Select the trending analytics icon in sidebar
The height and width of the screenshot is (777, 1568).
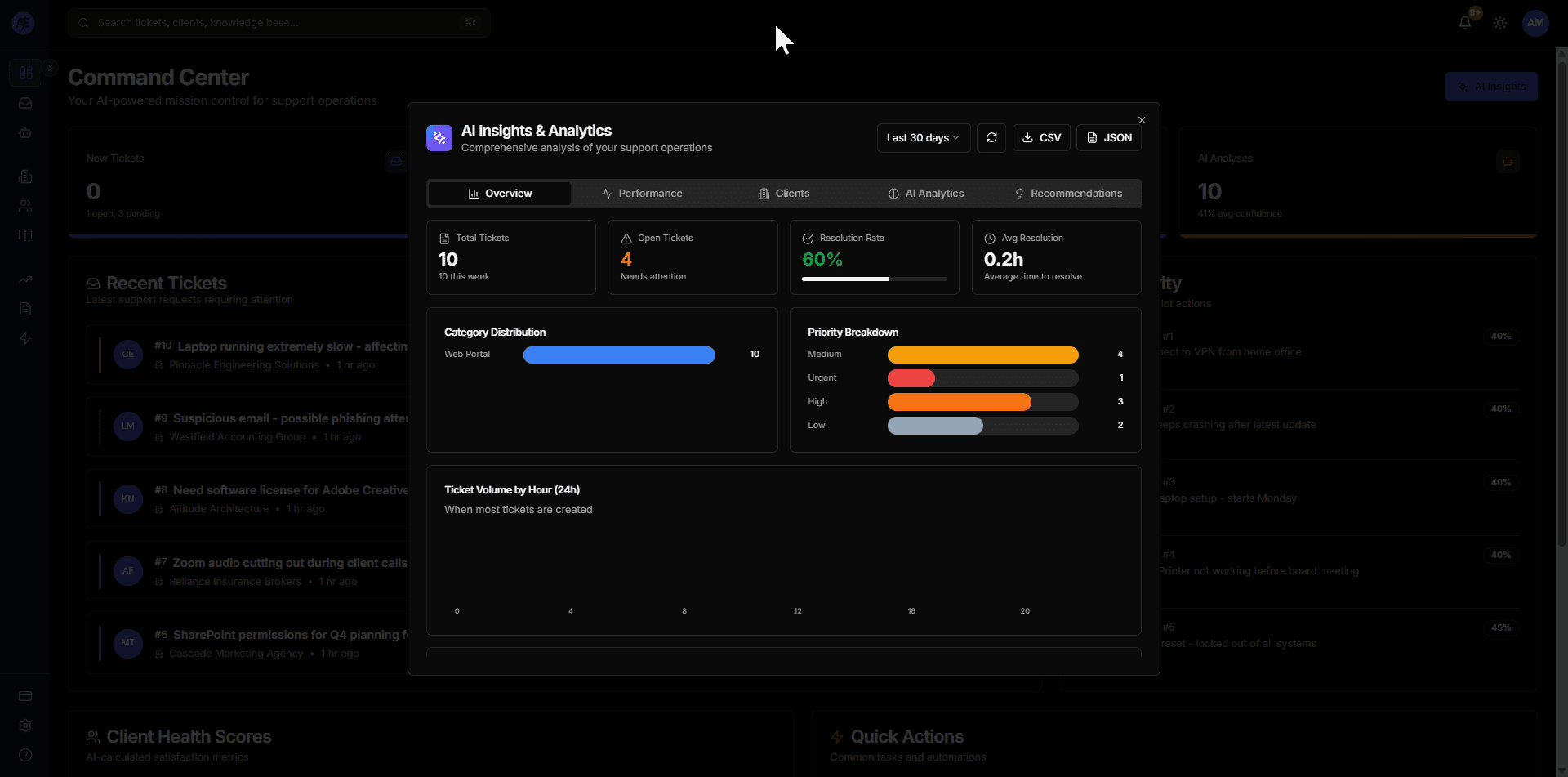25,279
